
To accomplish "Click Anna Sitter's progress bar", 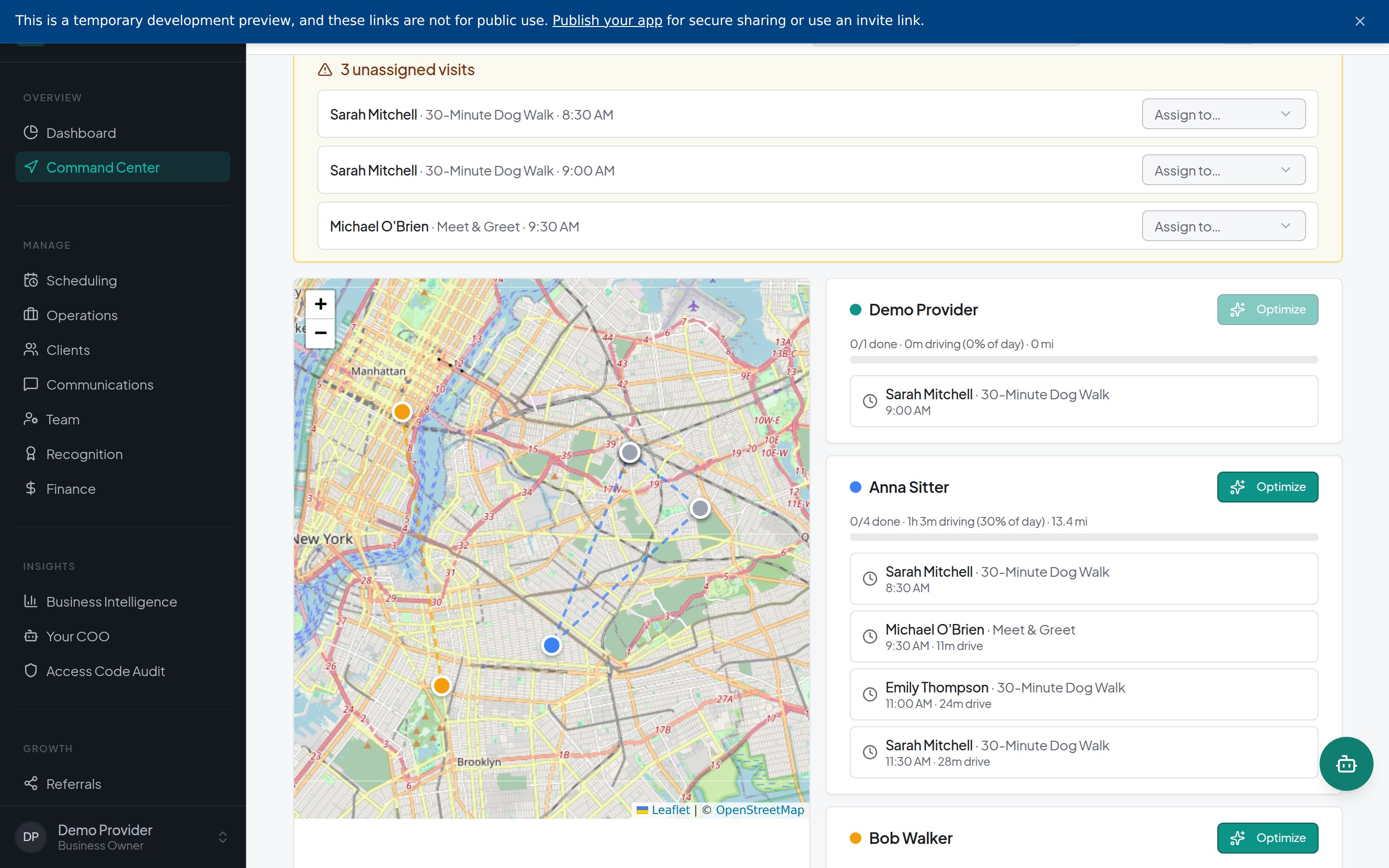I will (x=1084, y=537).
